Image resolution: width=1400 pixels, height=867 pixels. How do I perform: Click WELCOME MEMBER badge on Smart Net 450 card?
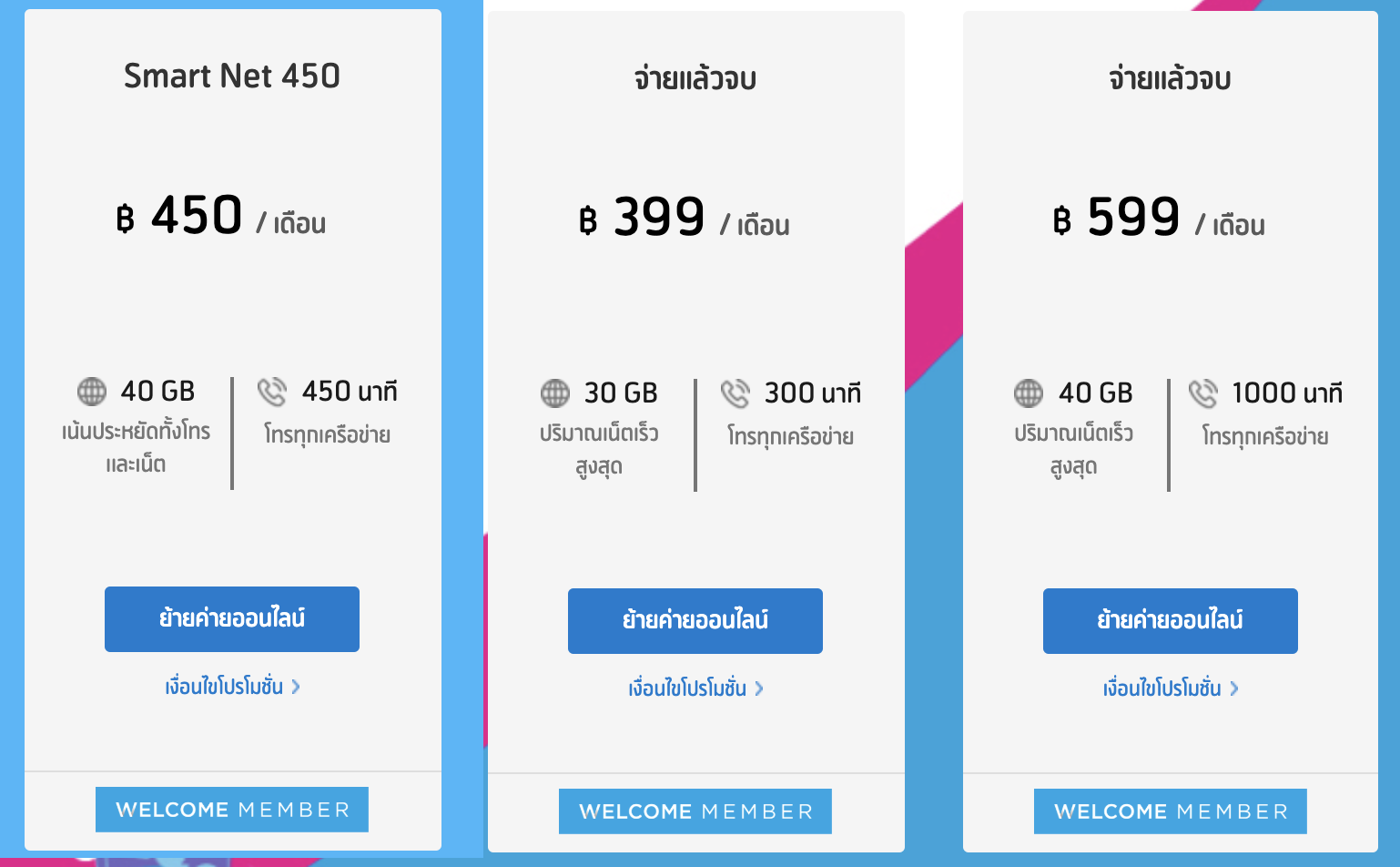tap(232, 810)
